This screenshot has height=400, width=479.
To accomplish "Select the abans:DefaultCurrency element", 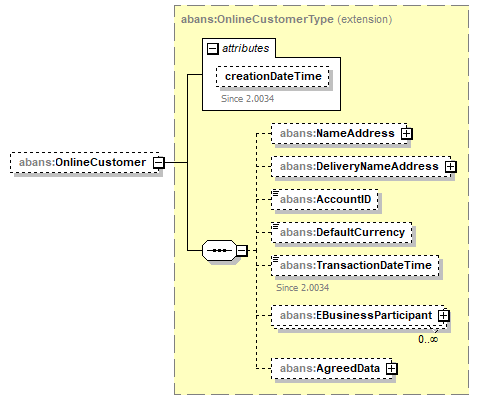I will click(342, 232).
